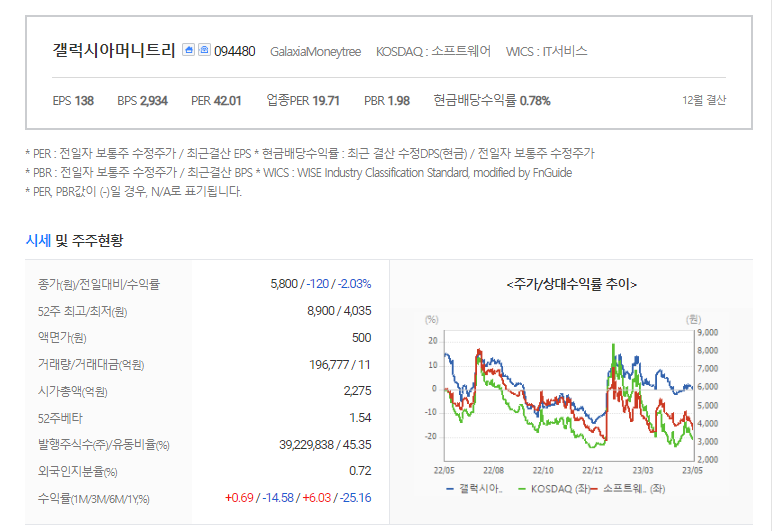Click the phone icon next to 094480
Viewport: 773px width, 531px height.
[205, 50]
